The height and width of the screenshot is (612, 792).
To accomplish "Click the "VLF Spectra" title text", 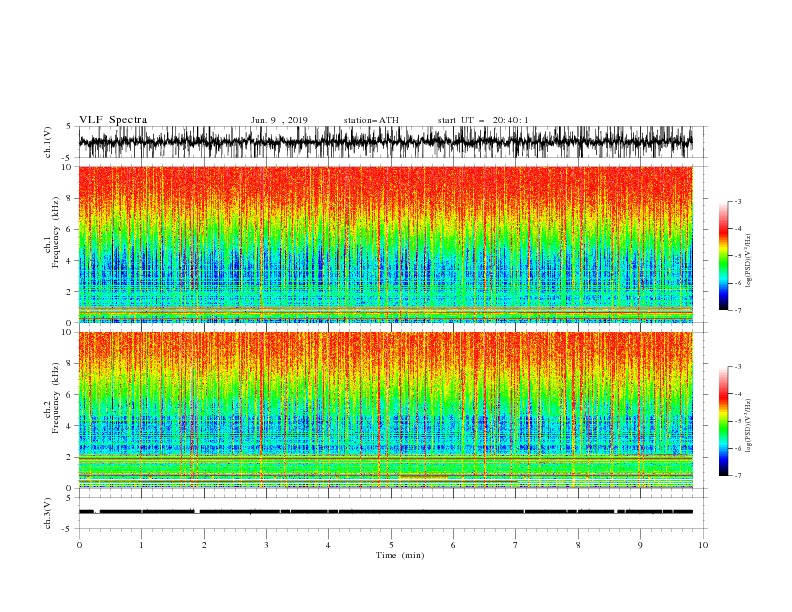I will [x=113, y=120].
